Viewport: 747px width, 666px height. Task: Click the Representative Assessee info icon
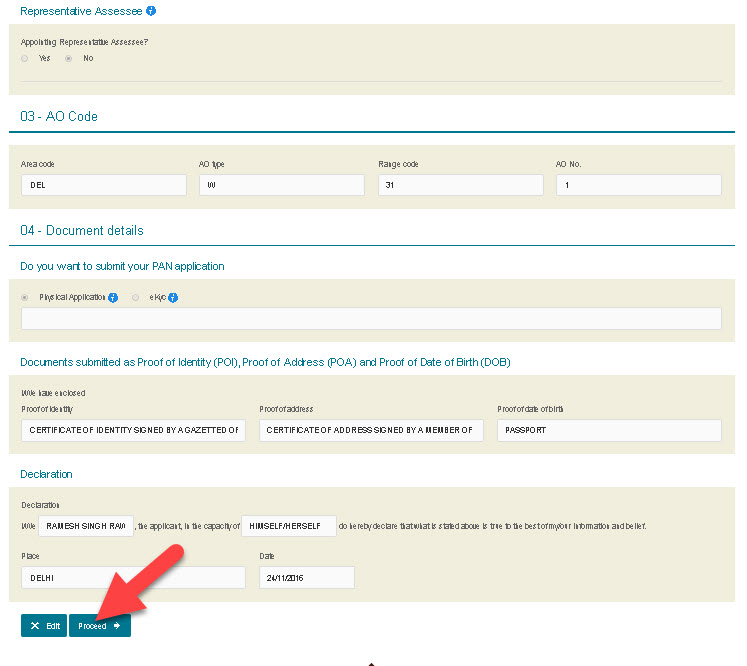151,11
